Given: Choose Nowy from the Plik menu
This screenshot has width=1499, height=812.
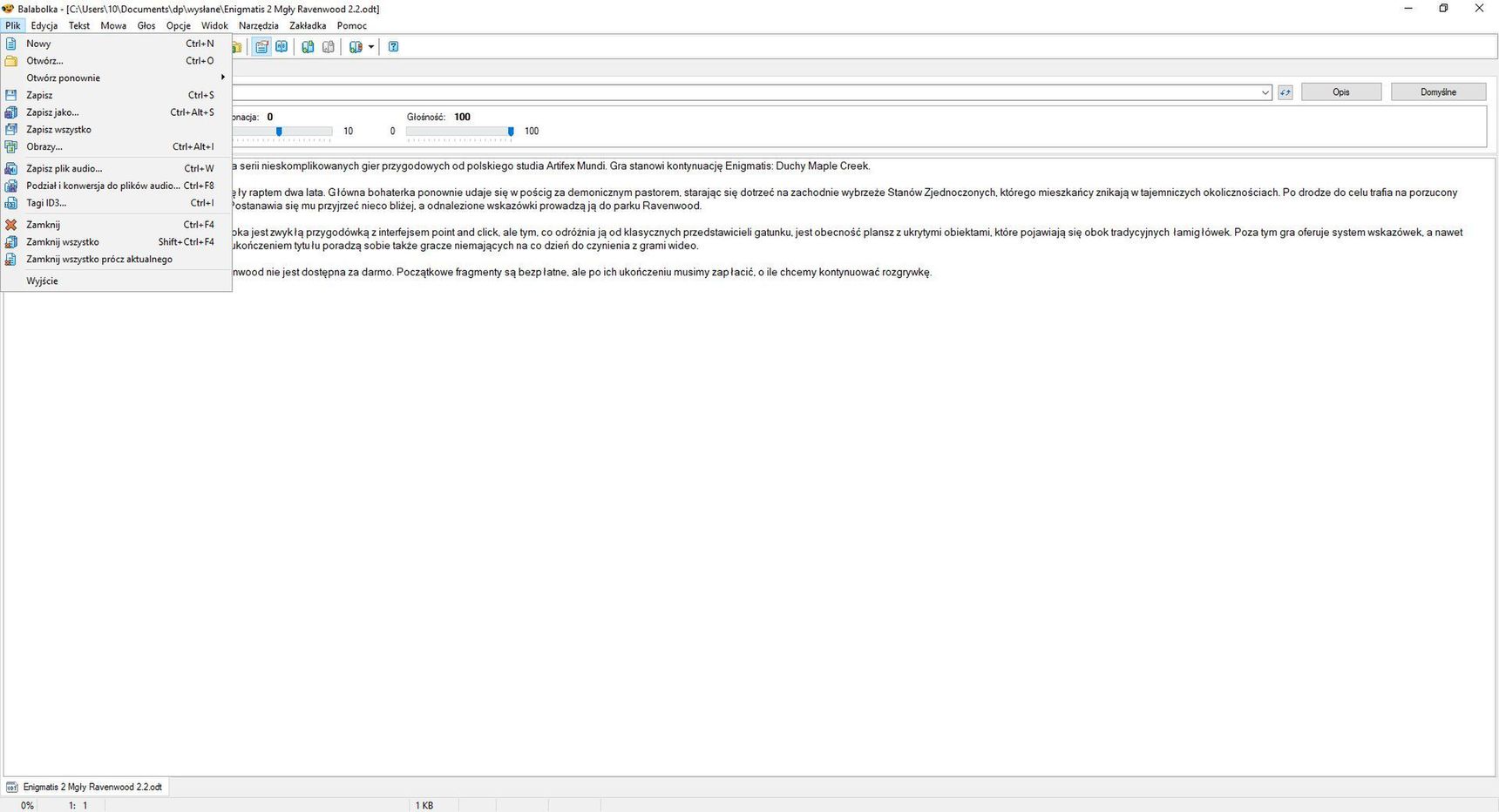Looking at the screenshot, I should (x=116, y=44).
